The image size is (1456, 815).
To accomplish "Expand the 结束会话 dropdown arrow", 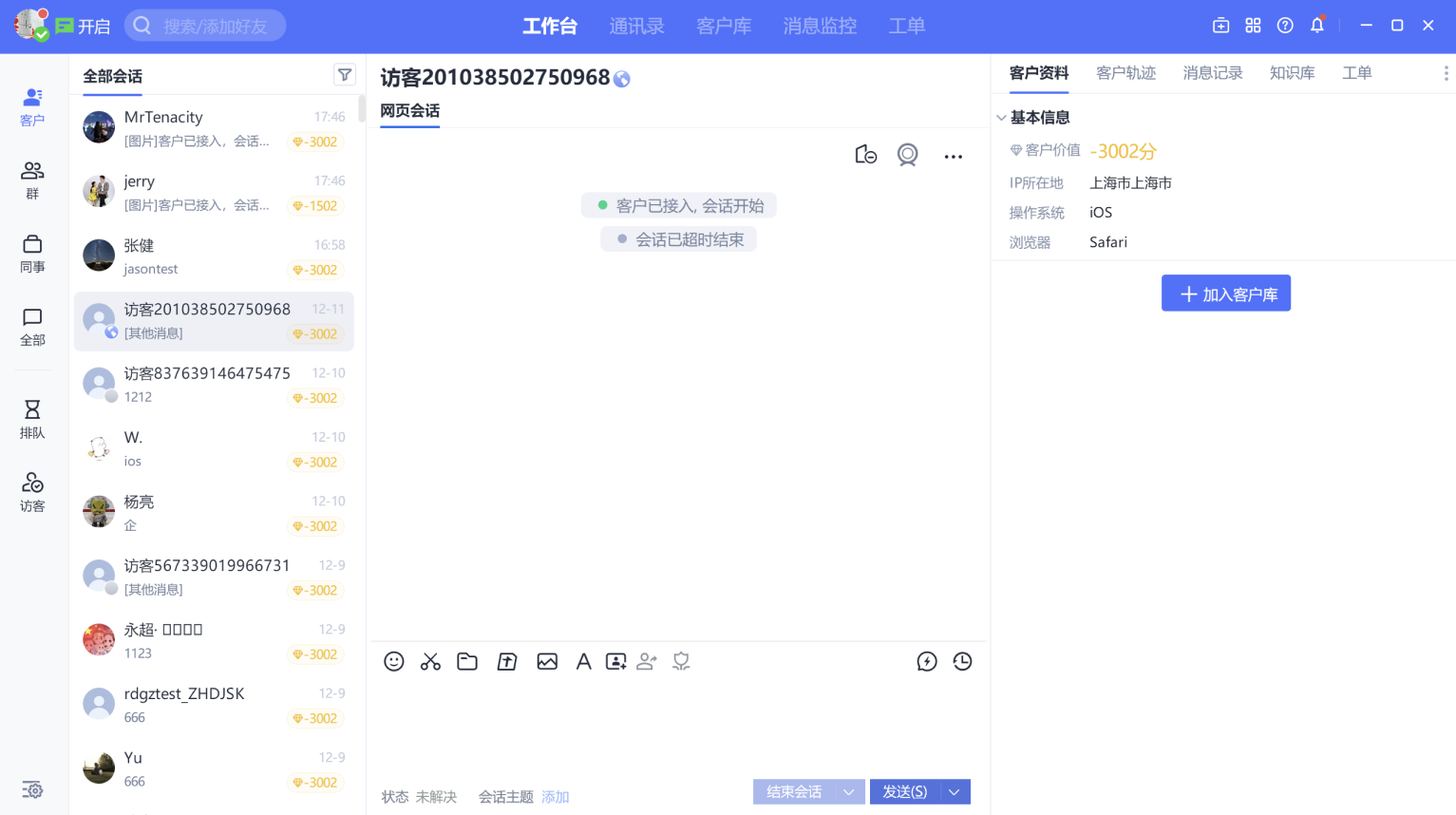I will tap(848, 792).
